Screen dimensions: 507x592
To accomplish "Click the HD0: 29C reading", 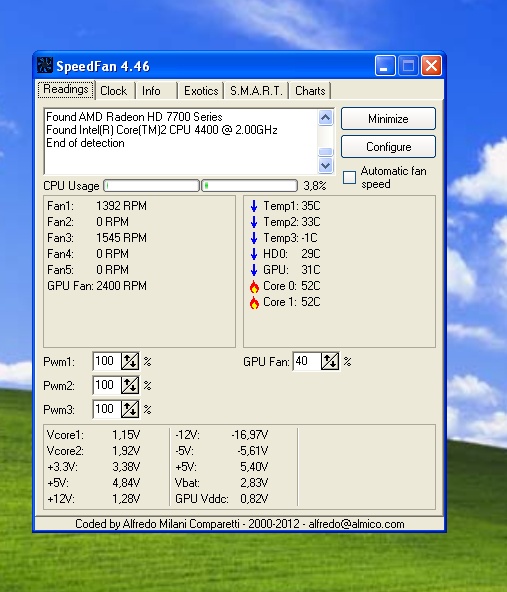I will tap(291, 254).
